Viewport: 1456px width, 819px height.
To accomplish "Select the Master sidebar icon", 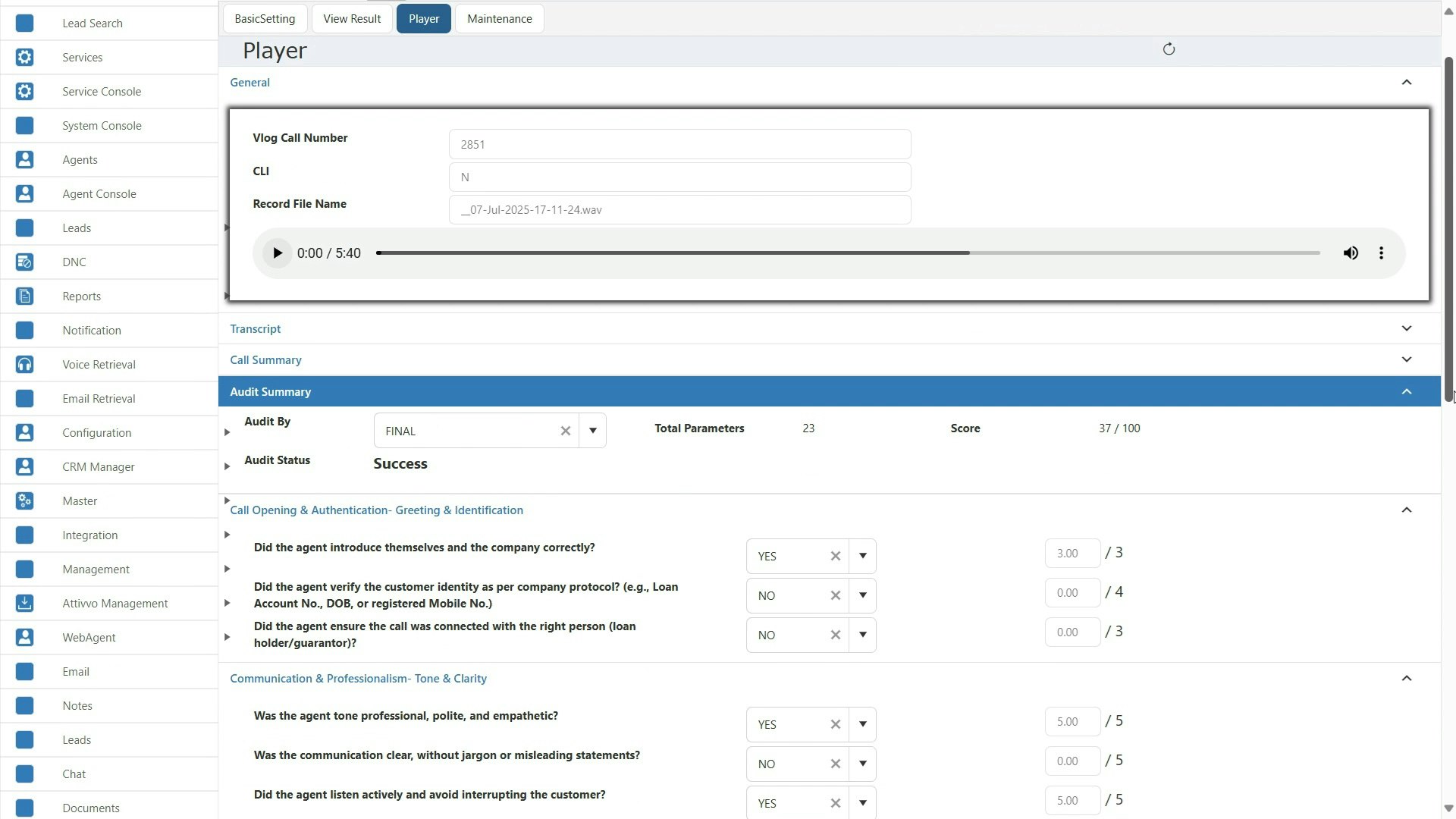I will pyautogui.click(x=24, y=500).
